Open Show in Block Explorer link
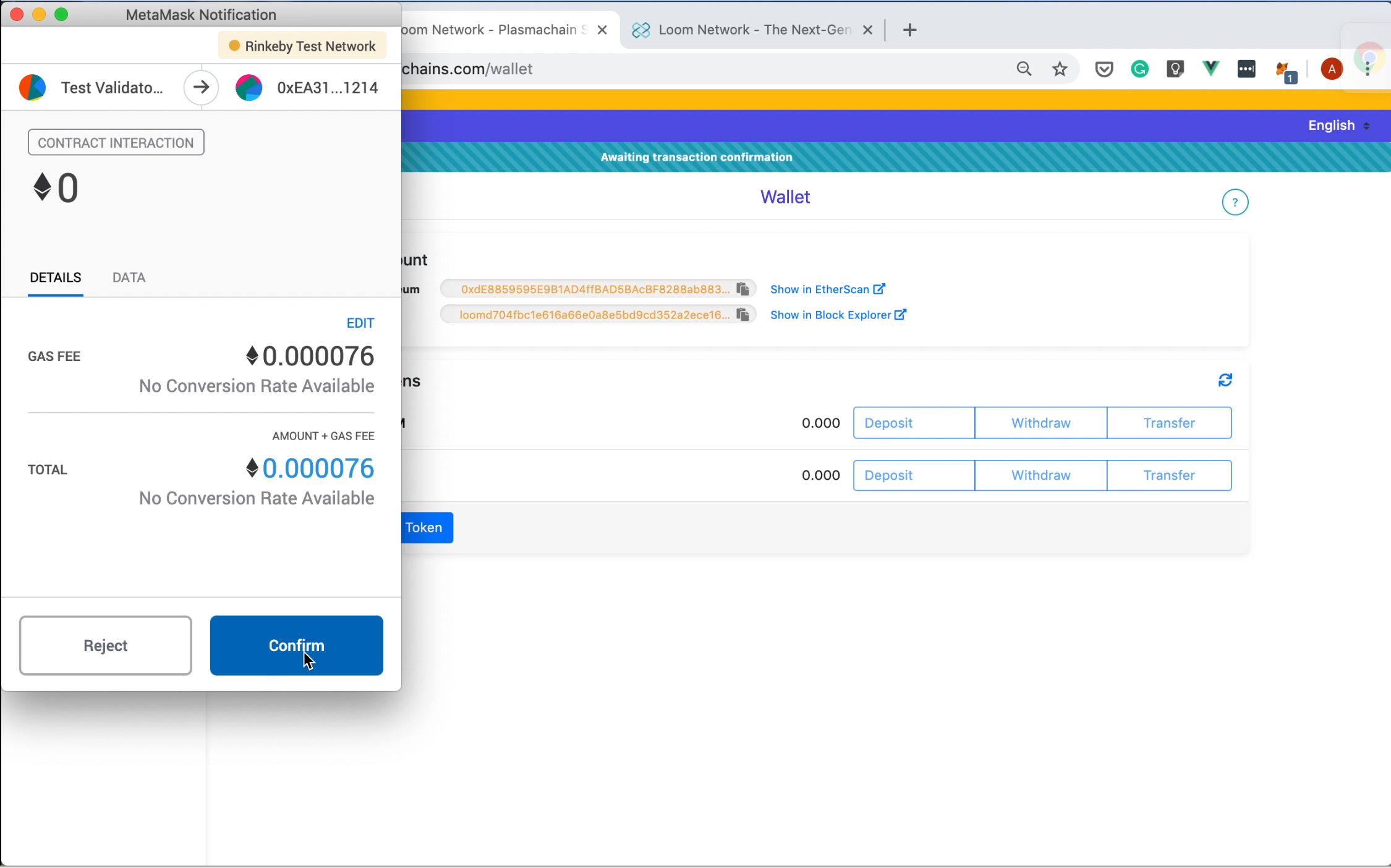This screenshot has width=1391, height=868. pyautogui.click(x=838, y=315)
